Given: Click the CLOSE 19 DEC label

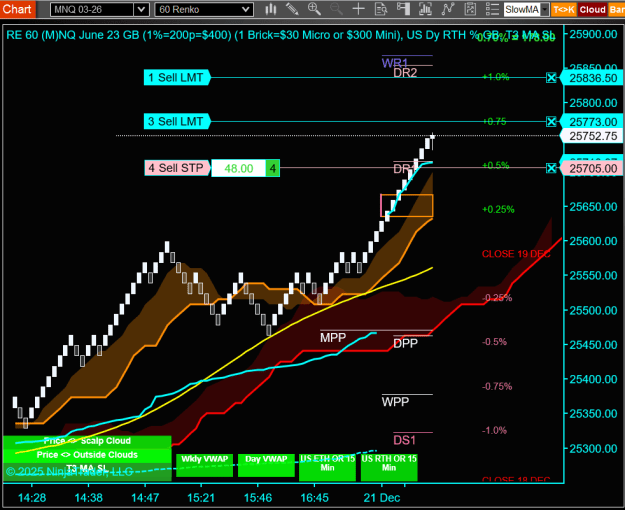Looking at the screenshot, I should (516, 254).
